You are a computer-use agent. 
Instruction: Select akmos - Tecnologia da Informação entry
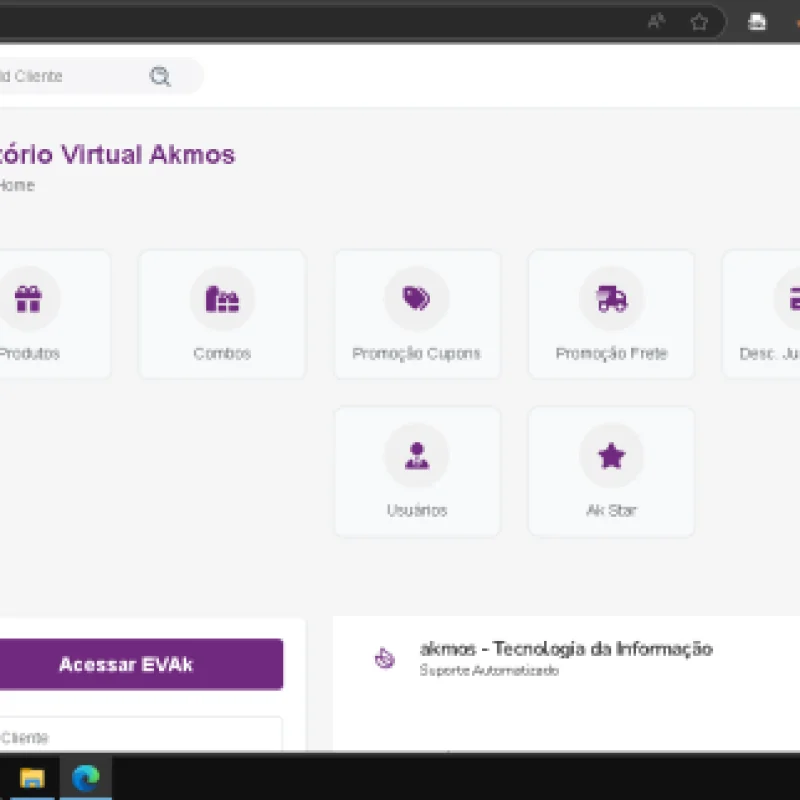[565, 649]
